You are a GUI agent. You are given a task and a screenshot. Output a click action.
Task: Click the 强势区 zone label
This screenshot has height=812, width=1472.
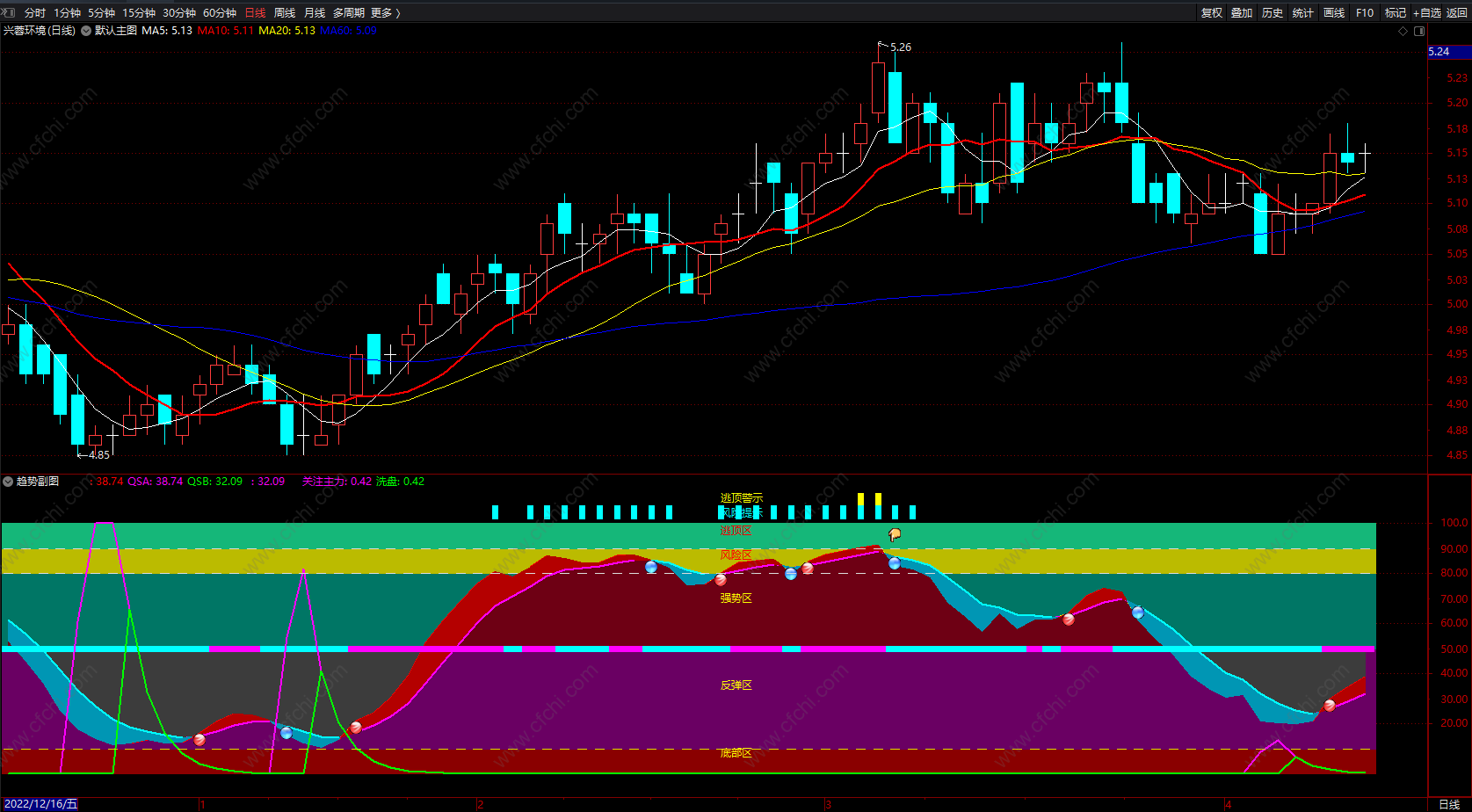pyautogui.click(x=736, y=598)
